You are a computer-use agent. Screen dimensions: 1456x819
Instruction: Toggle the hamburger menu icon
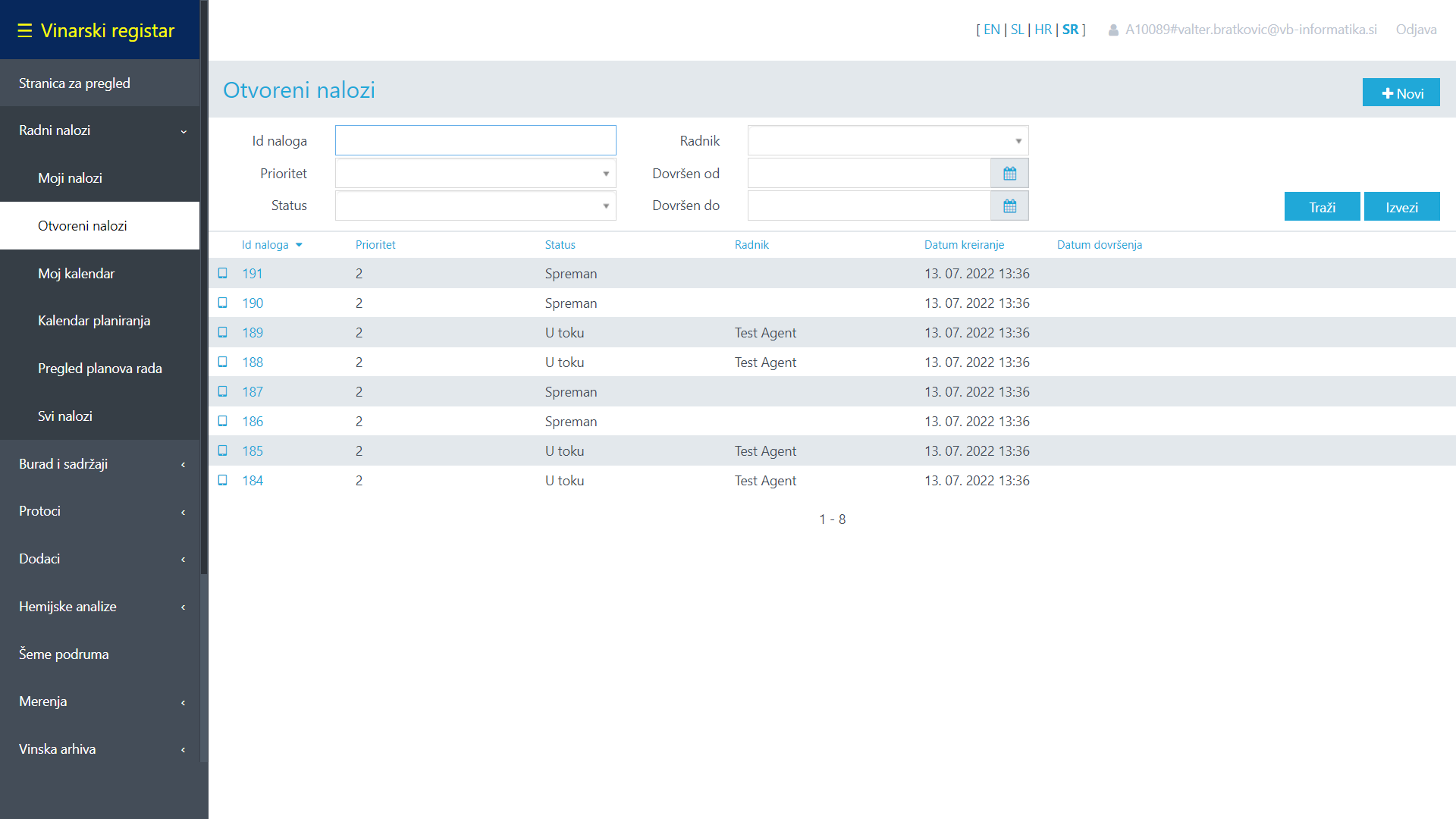[x=25, y=30]
